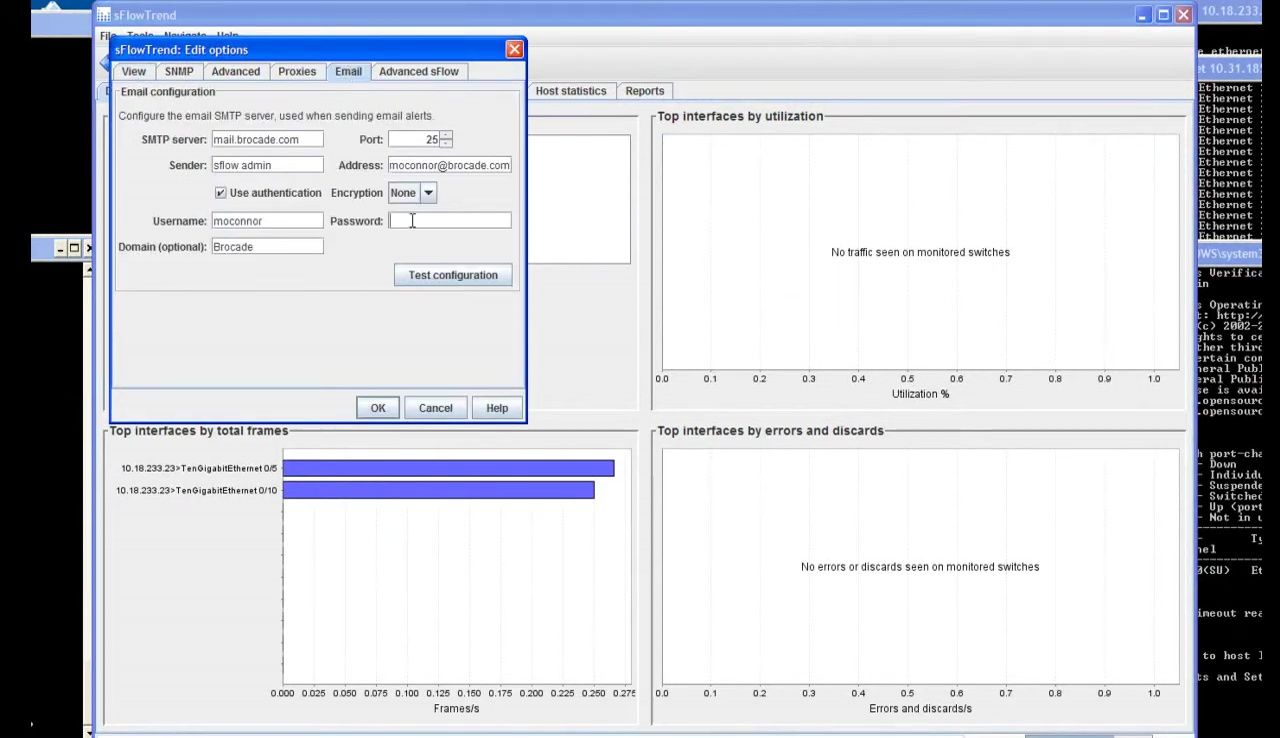Click the Username field

click(267, 221)
